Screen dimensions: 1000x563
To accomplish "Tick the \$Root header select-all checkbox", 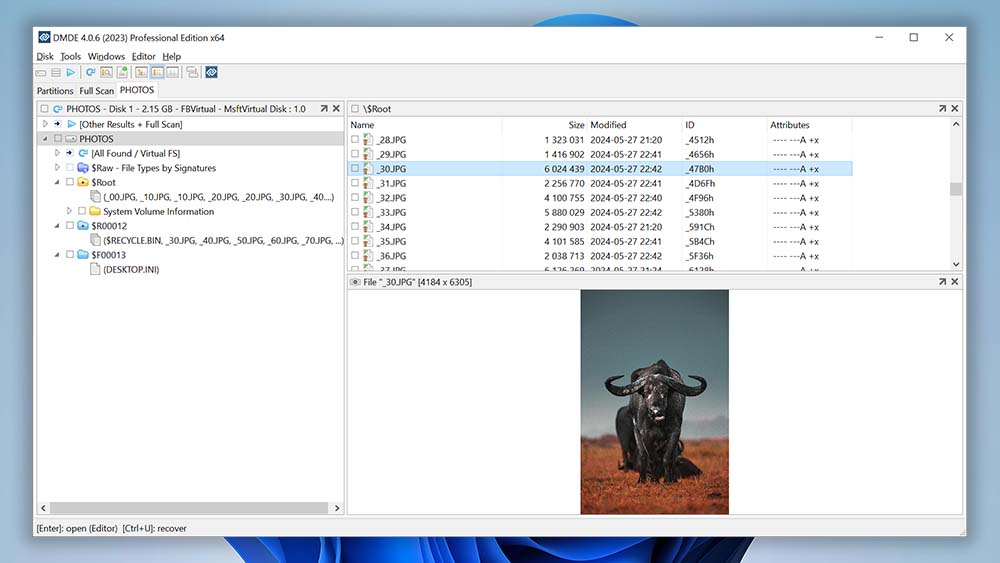I will (355, 109).
